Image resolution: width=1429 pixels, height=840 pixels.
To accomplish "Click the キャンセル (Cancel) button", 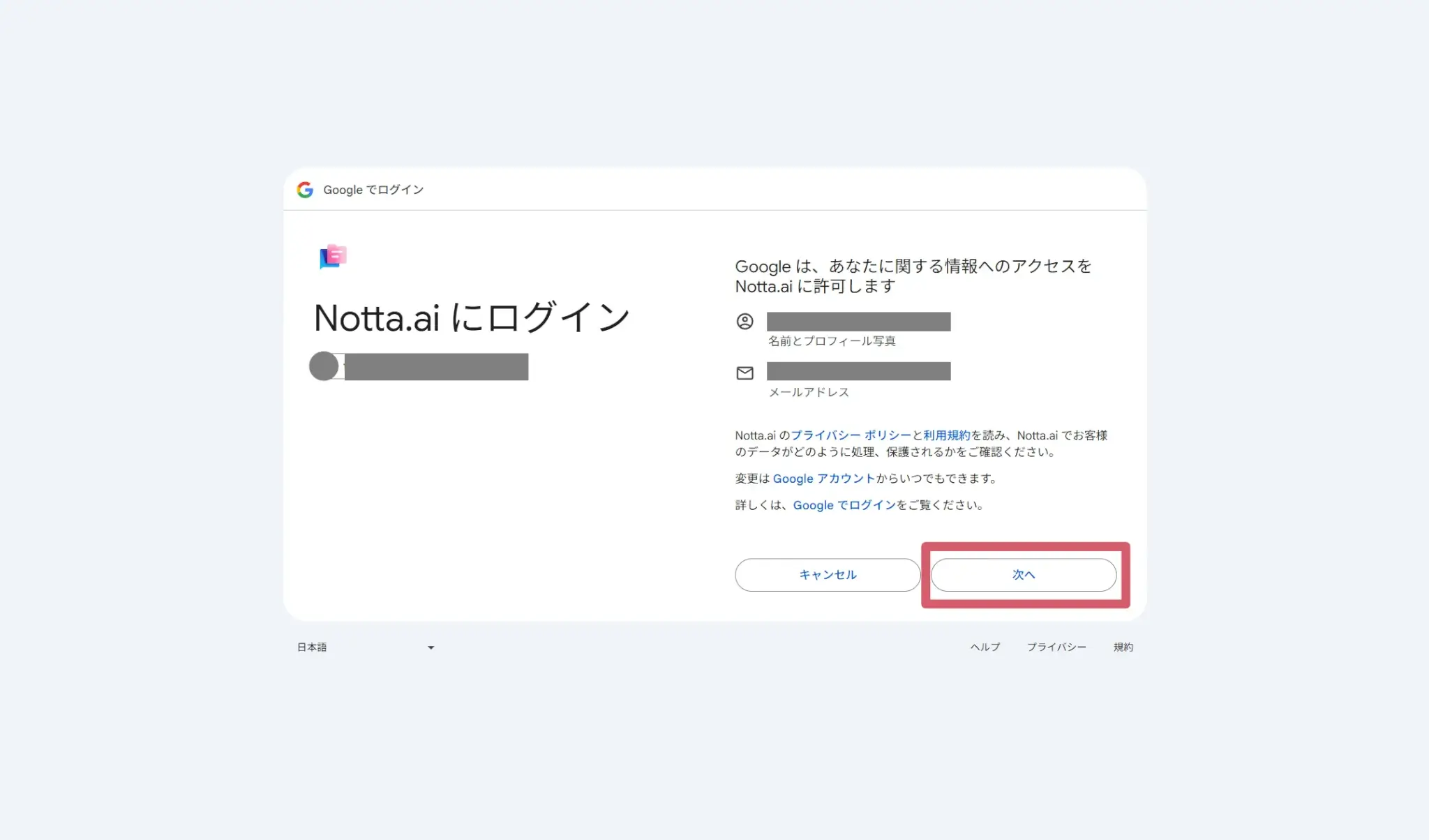I will [828, 575].
